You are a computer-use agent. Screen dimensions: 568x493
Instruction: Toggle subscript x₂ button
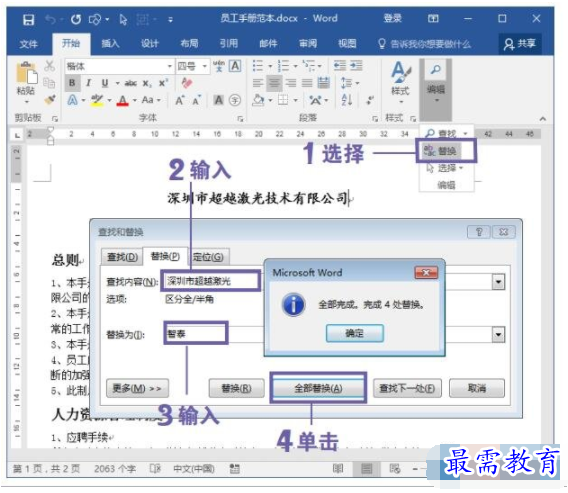[x=147, y=83]
